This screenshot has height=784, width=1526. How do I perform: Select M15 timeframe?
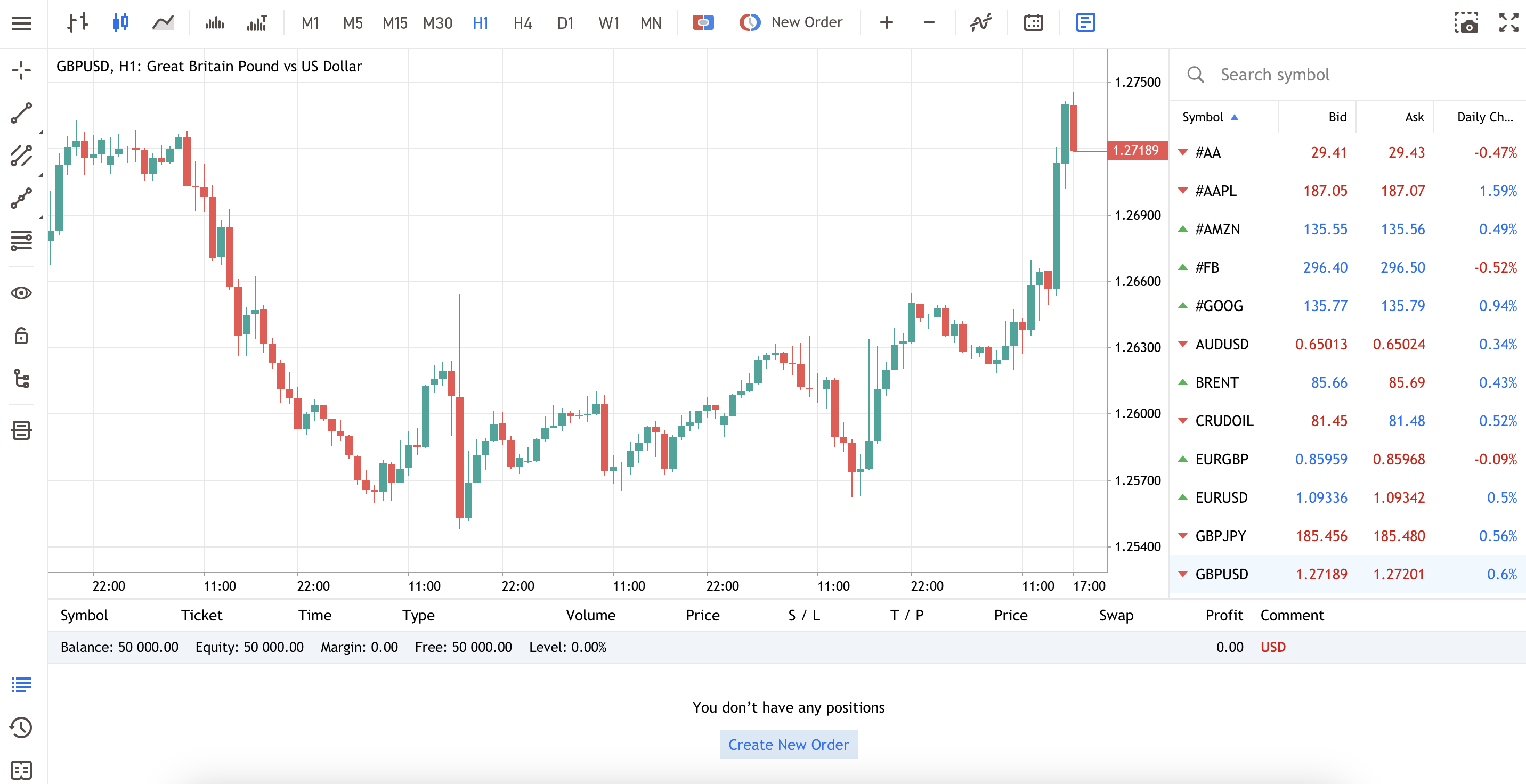click(x=395, y=23)
